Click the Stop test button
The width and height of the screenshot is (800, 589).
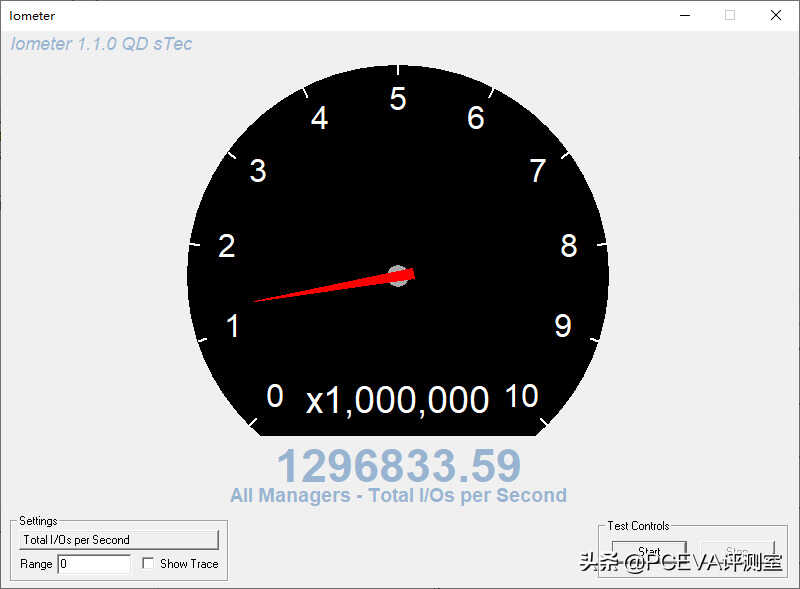pos(737,551)
